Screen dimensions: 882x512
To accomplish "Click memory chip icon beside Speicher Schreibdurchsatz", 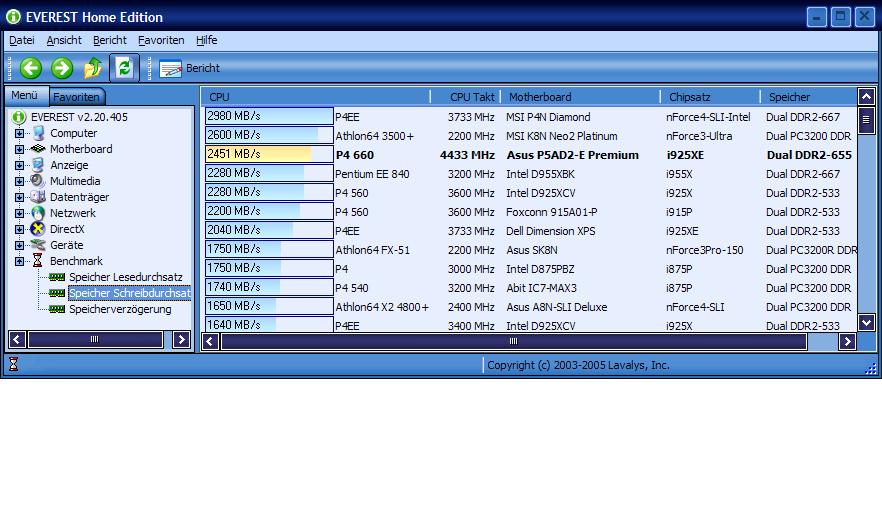I will 57,293.
